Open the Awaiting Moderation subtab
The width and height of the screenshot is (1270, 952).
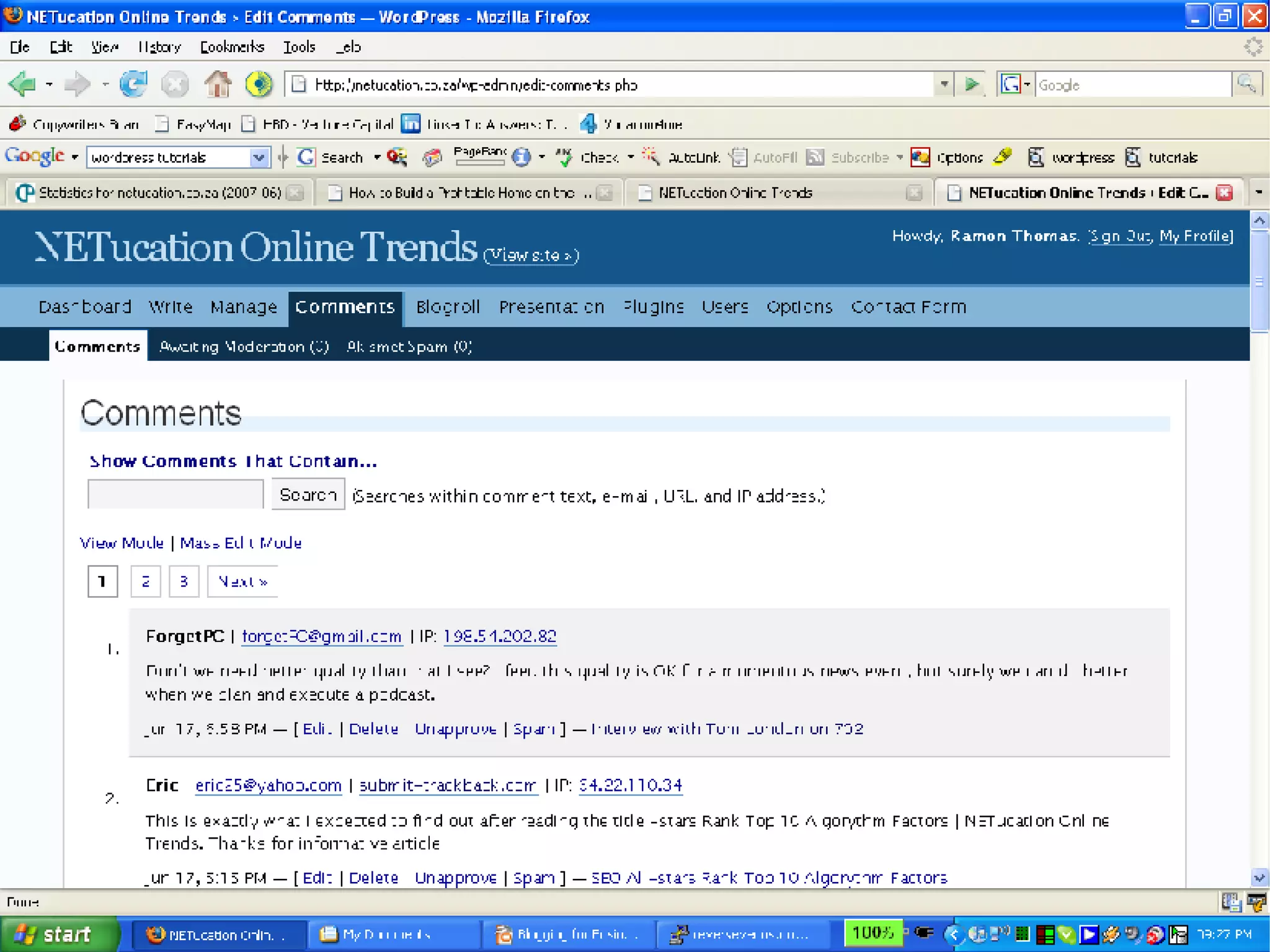[244, 347]
